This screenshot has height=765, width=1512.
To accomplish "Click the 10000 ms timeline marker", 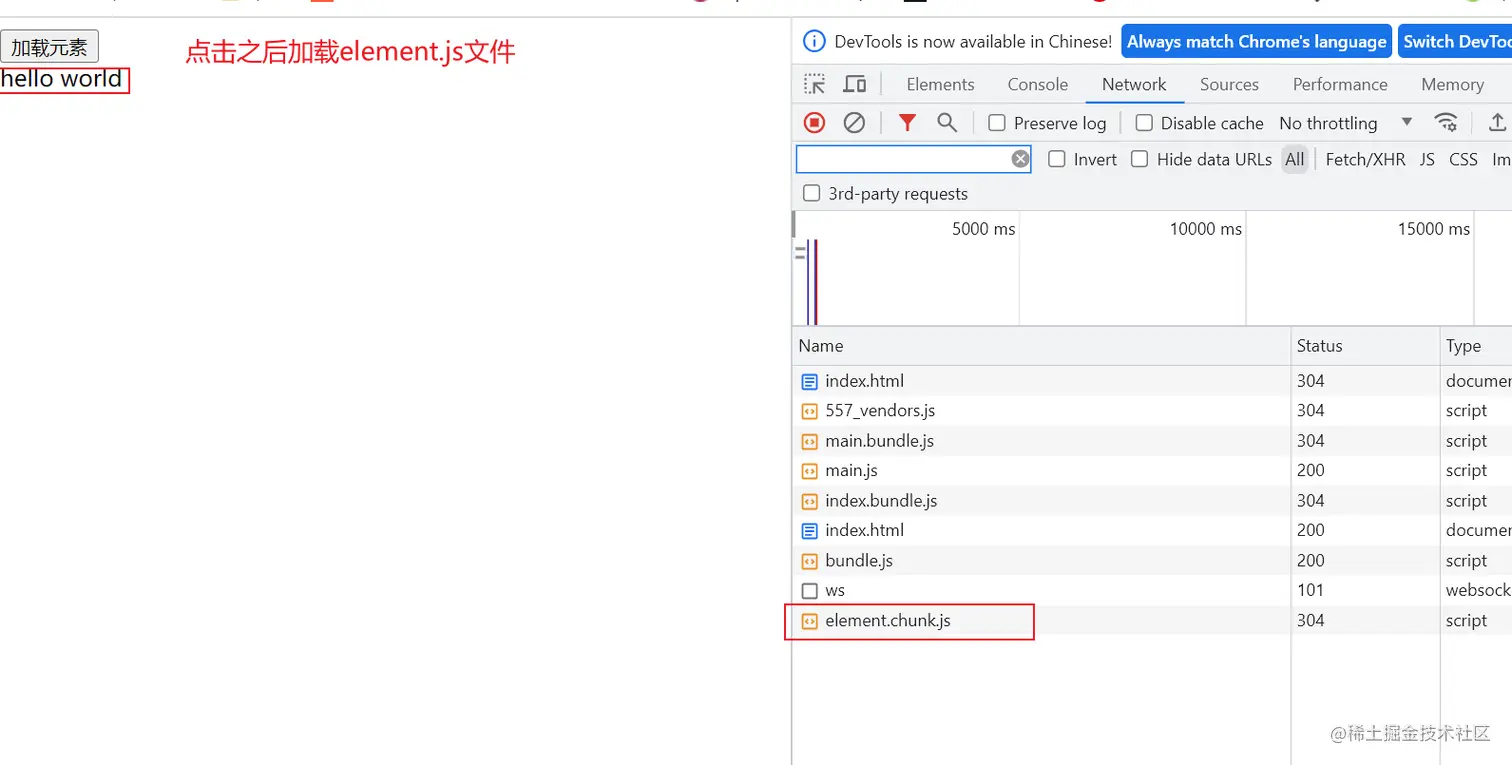I will pos(1205,229).
